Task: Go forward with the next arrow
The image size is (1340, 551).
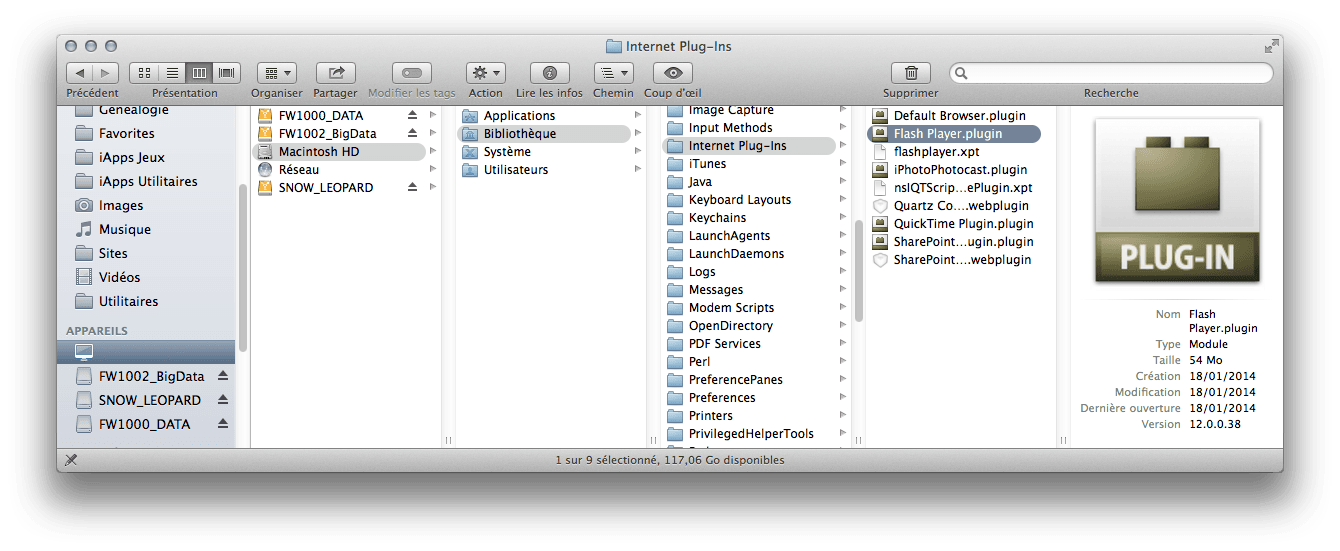Action: coord(106,73)
